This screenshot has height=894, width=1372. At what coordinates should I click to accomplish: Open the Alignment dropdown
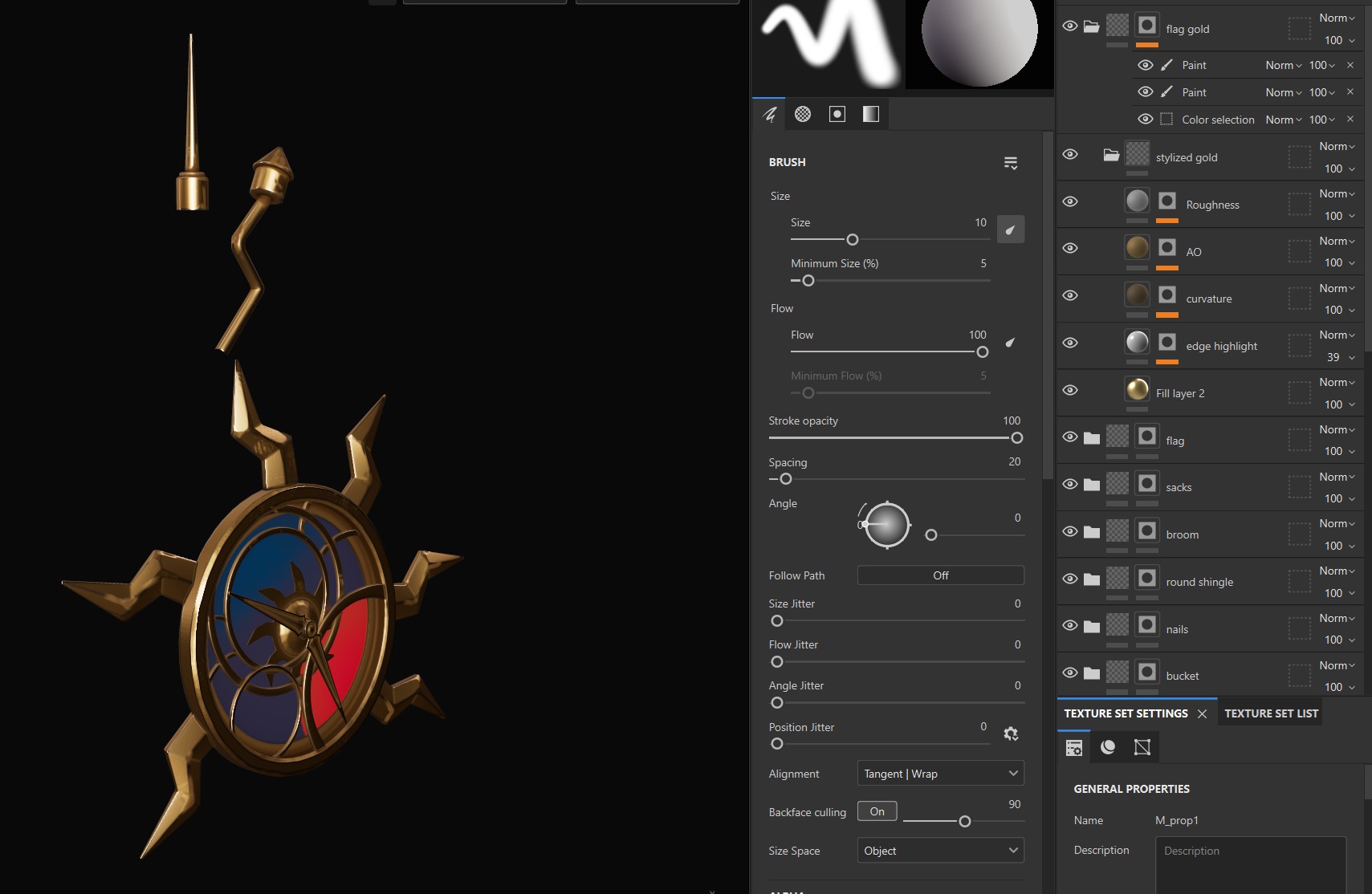click(941, 774)
